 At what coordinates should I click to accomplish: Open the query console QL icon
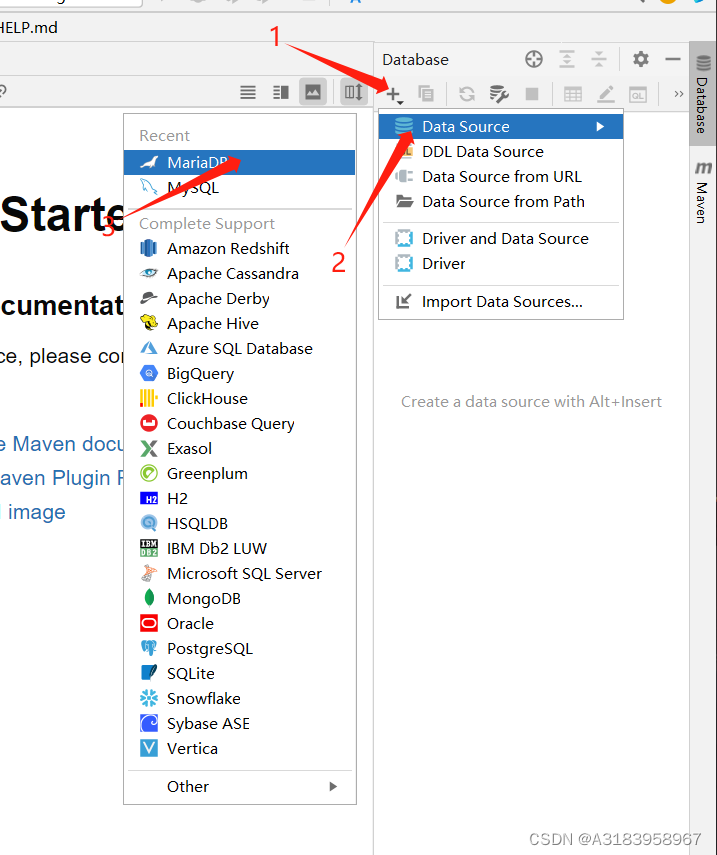tap(638, 94)
